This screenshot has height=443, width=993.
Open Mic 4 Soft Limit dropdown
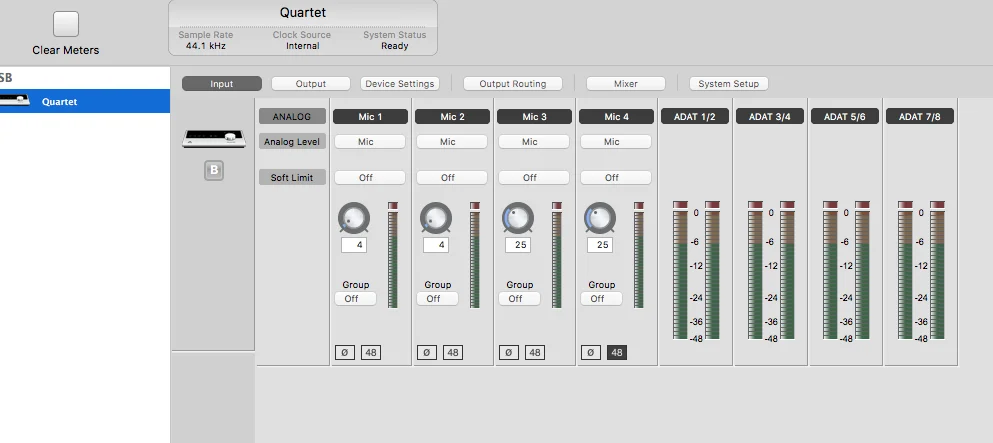pos(616,178)
